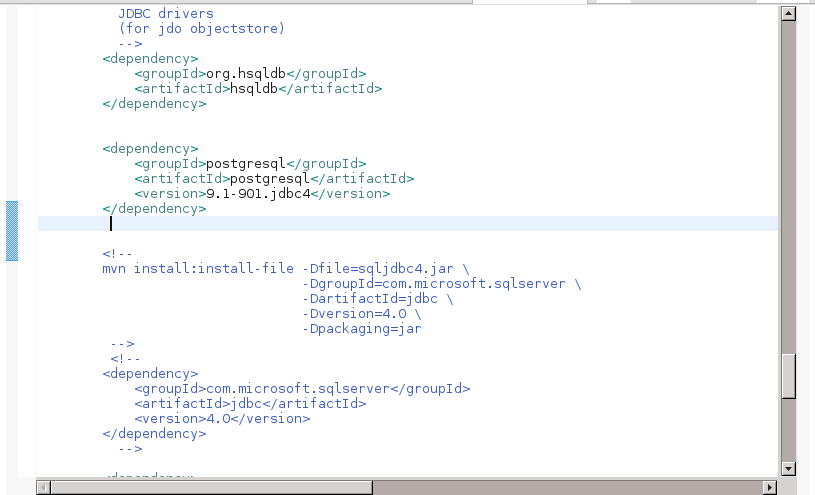Click '-DartifactId=jdbc' line
Image resolution: width=815 pixels, height=495 pixels.
pyautogui.click(x=377, y=299)
